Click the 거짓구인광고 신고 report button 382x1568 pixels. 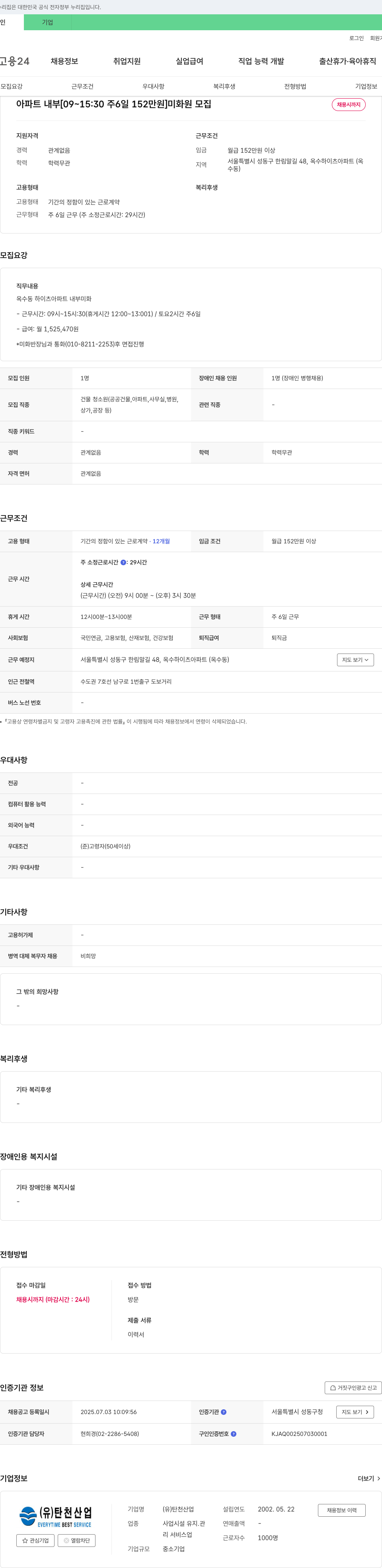(x=353, y=1387)
